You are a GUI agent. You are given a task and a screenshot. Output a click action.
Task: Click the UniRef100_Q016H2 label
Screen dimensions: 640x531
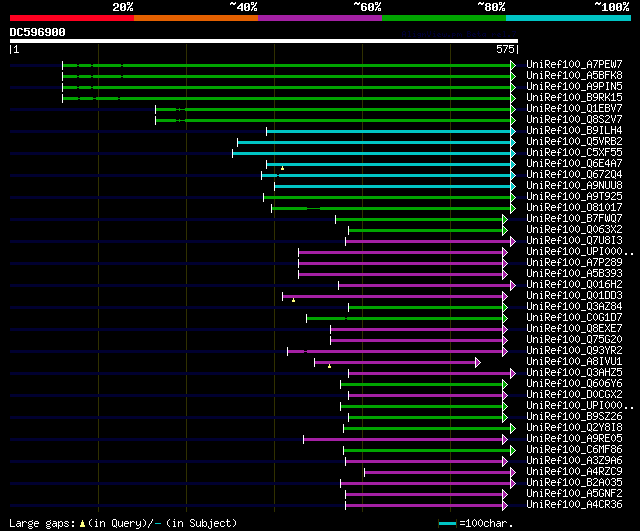[x=574, y=285]
